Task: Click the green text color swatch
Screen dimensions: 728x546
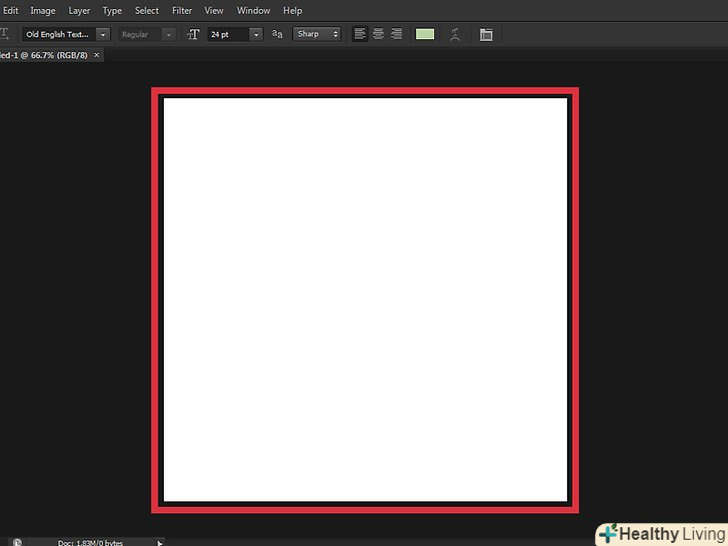Action: (x=425, y=34)
